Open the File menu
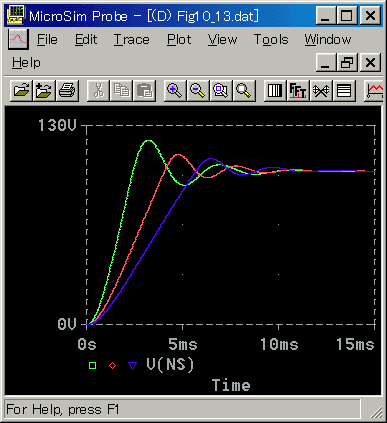Image resolution: width=387 pixels, height=423 pixels. coord(47,40)
